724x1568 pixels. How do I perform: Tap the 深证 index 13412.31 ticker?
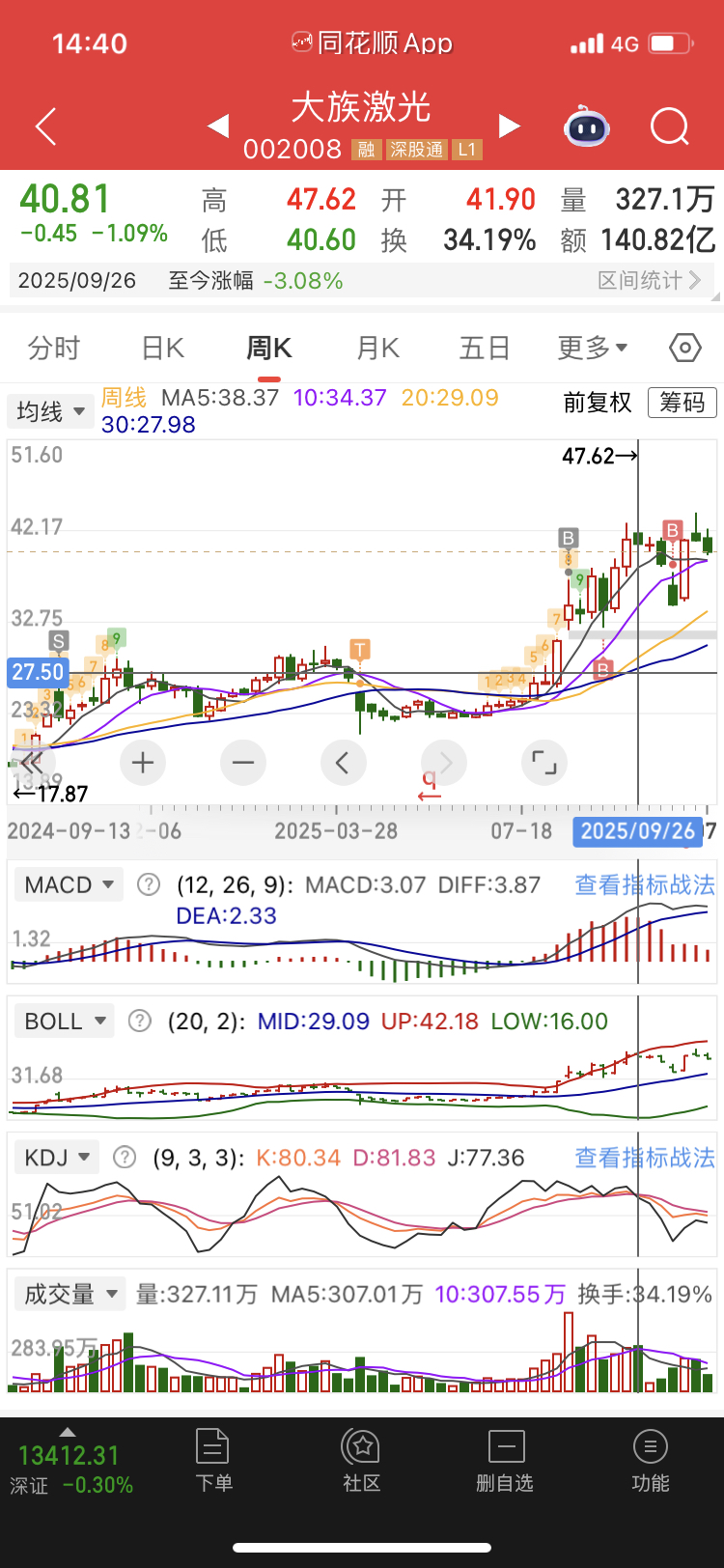pos(71,1470)
